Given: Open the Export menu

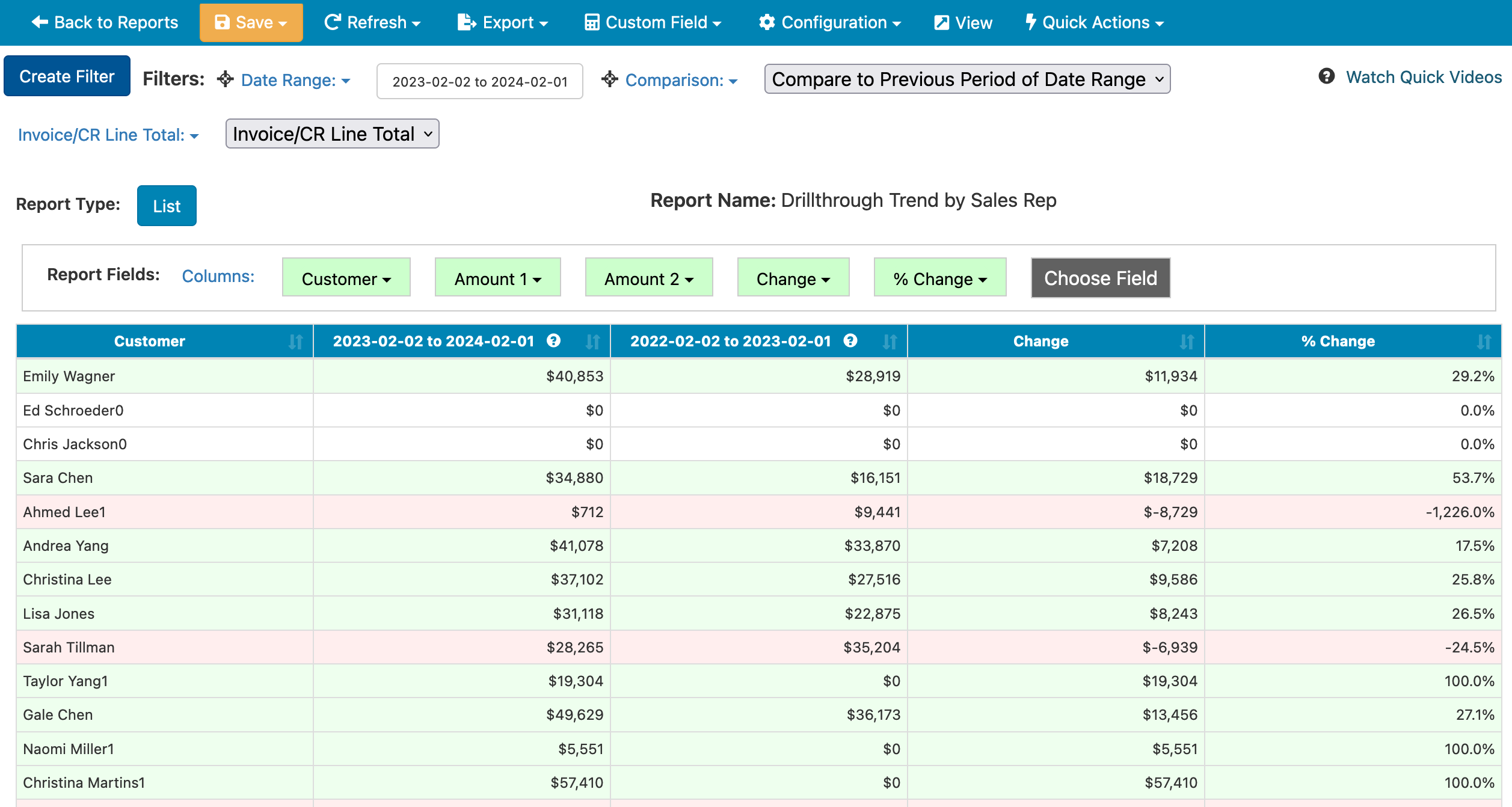Looking at the screenshot, I should [503, 23].
